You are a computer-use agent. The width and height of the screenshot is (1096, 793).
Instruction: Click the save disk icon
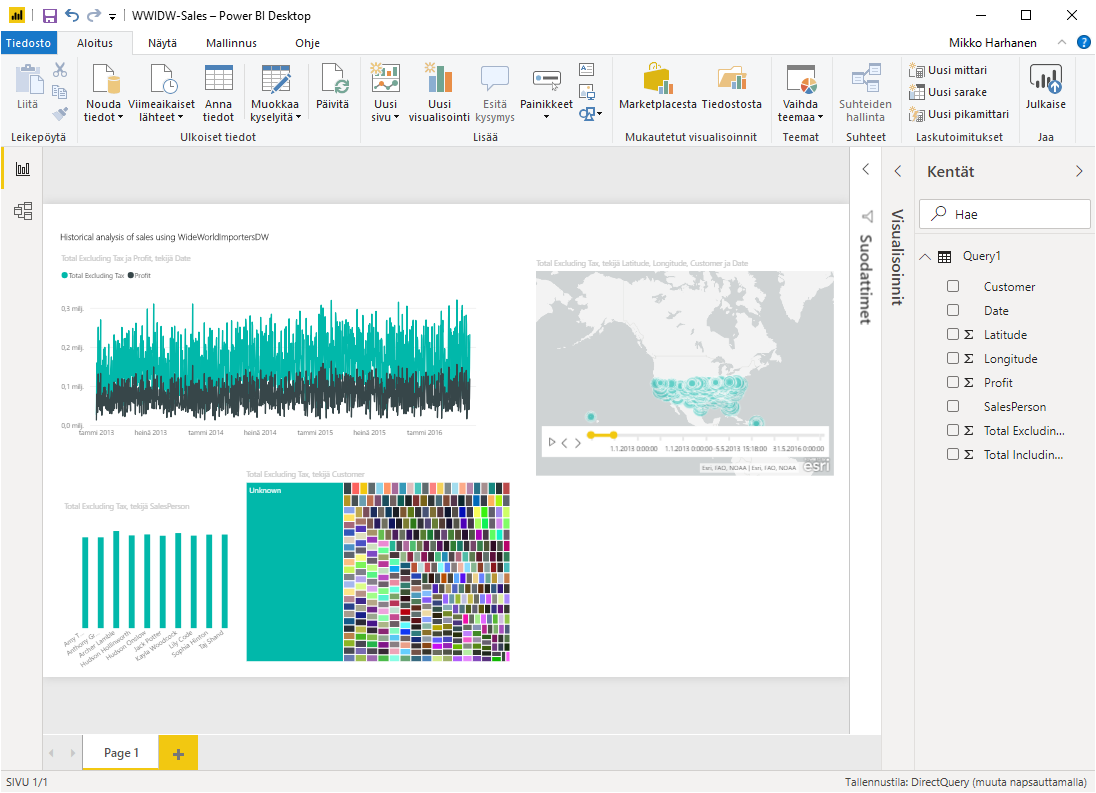point(50,15)
